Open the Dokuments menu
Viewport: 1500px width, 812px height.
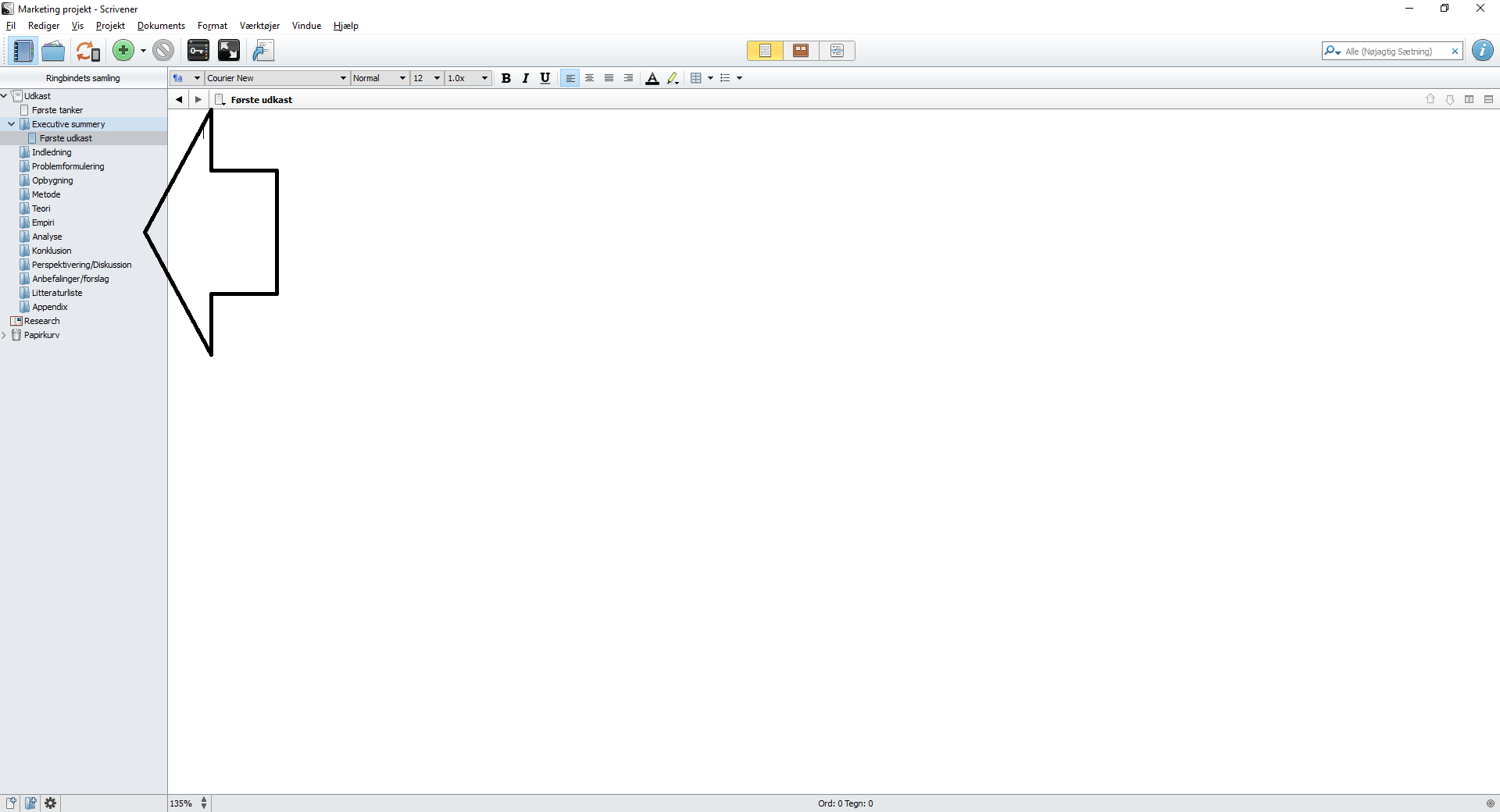(161, 26)
